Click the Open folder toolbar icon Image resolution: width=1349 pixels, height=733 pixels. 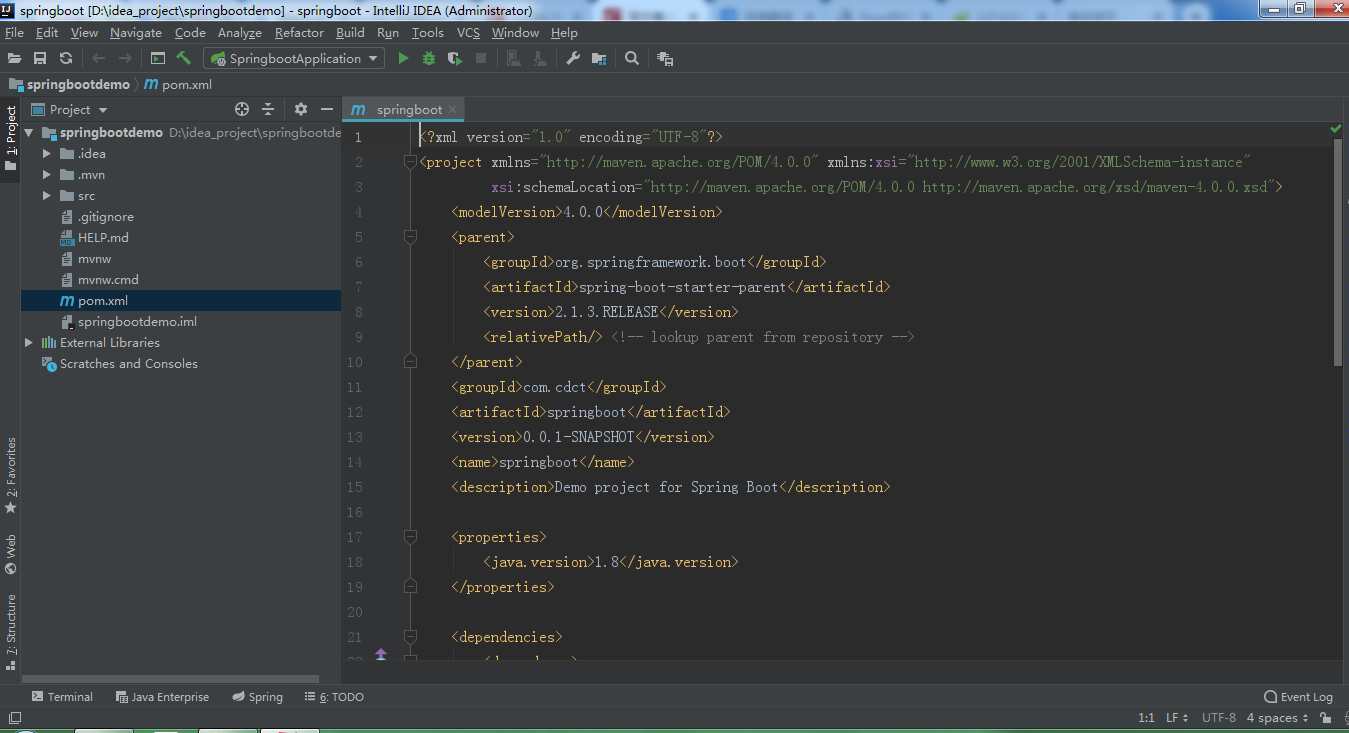[14, 59]
